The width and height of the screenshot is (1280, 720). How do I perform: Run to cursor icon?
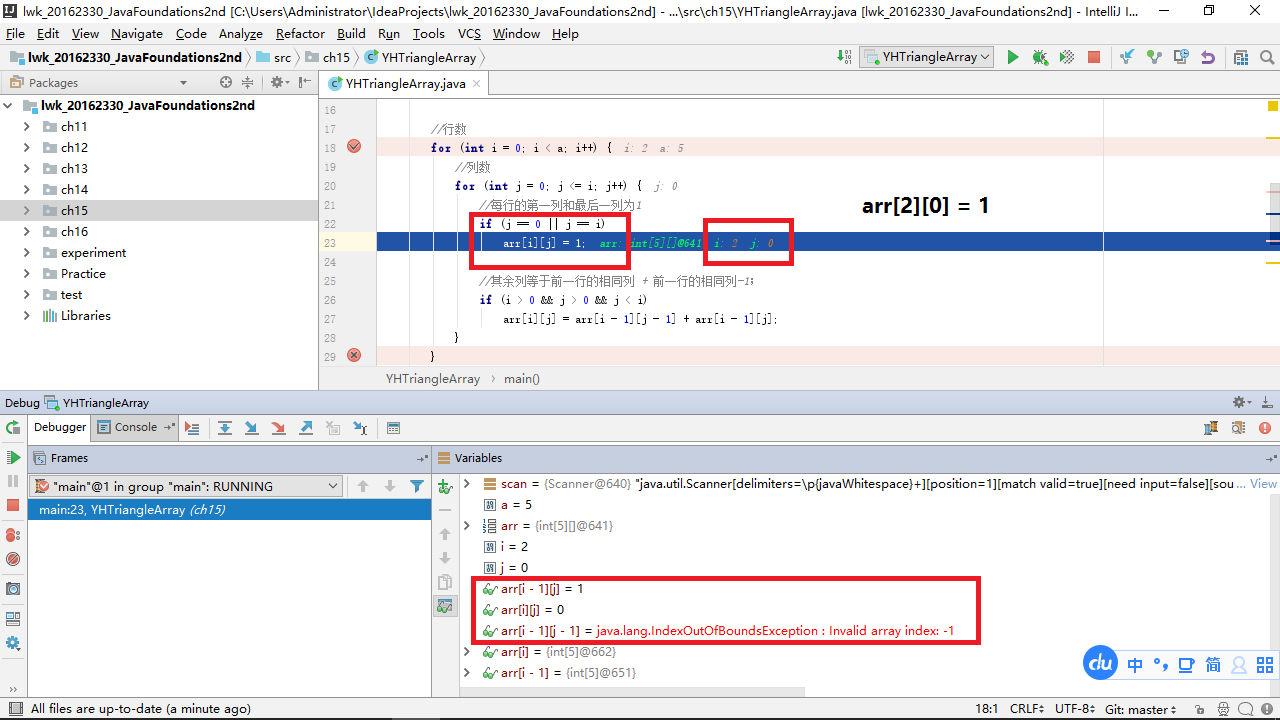[360, 428]
